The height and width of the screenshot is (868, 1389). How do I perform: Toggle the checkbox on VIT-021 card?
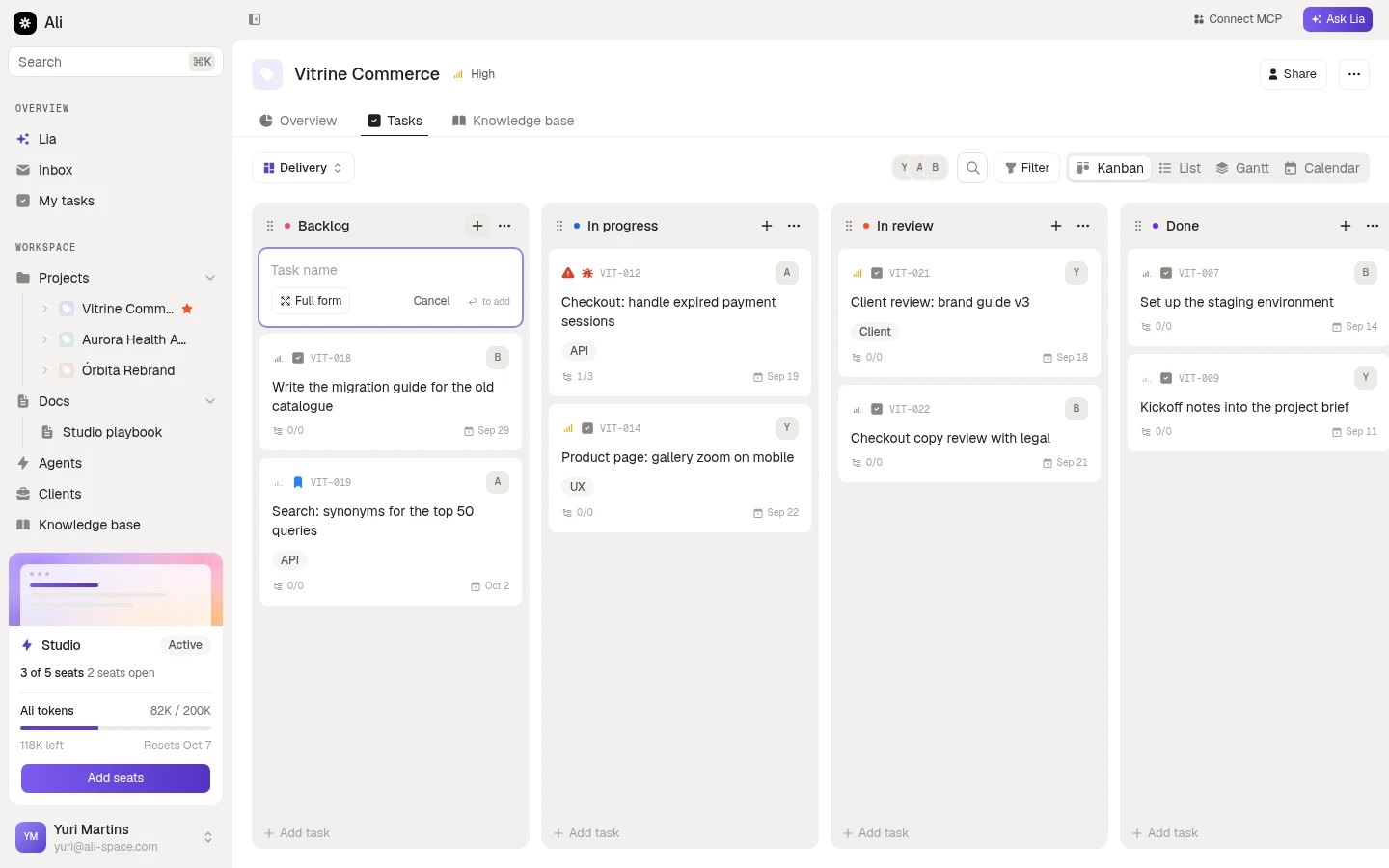point(877,273)
